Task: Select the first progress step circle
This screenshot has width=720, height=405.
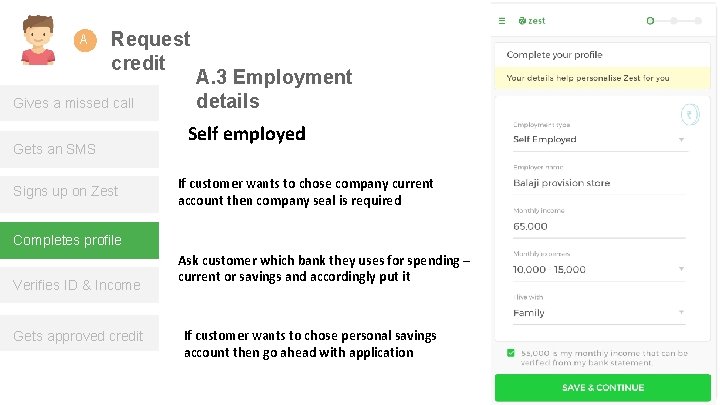Action: pos(650,21)
